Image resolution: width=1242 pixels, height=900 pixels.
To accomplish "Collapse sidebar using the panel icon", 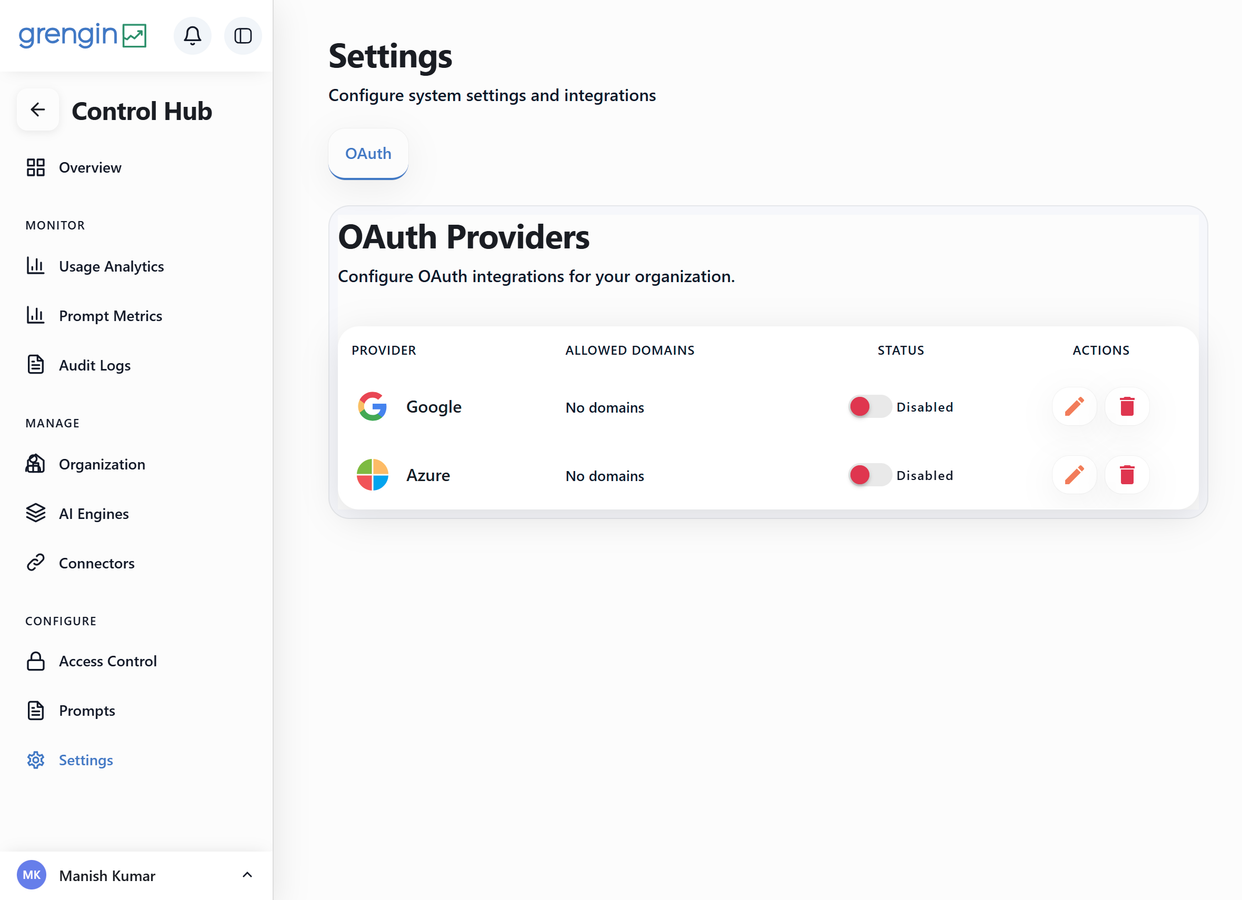I will 243,36.
